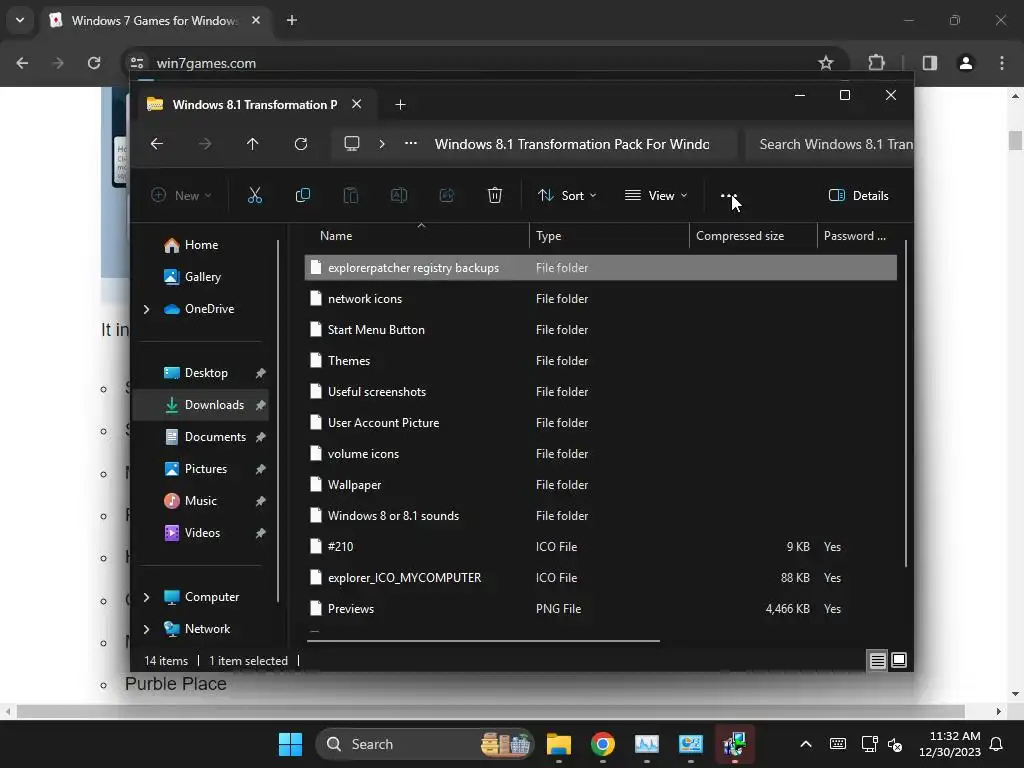Open Downloads in navigation pane
The image size is (1024, 768).
201,405
